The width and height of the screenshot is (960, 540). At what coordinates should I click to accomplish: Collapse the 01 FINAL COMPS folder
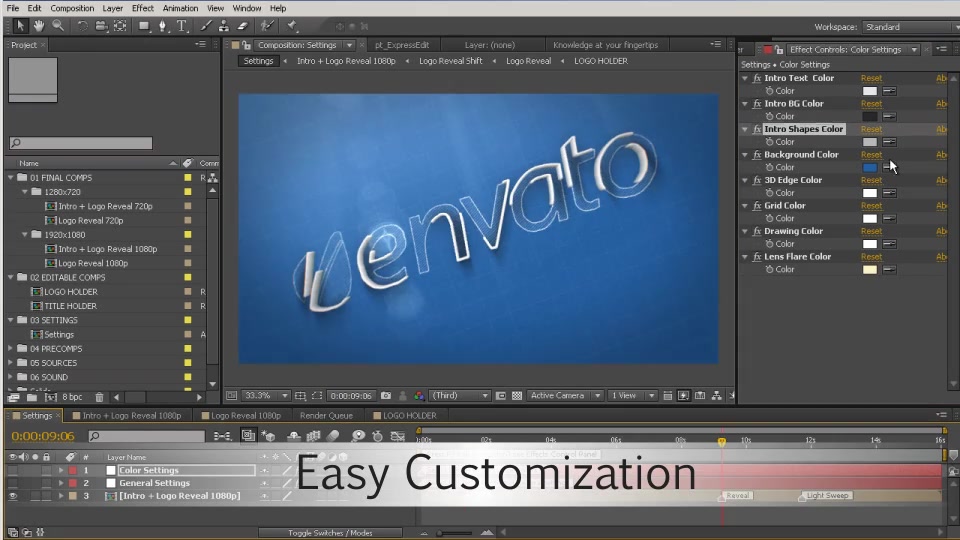tap(10, 178)
